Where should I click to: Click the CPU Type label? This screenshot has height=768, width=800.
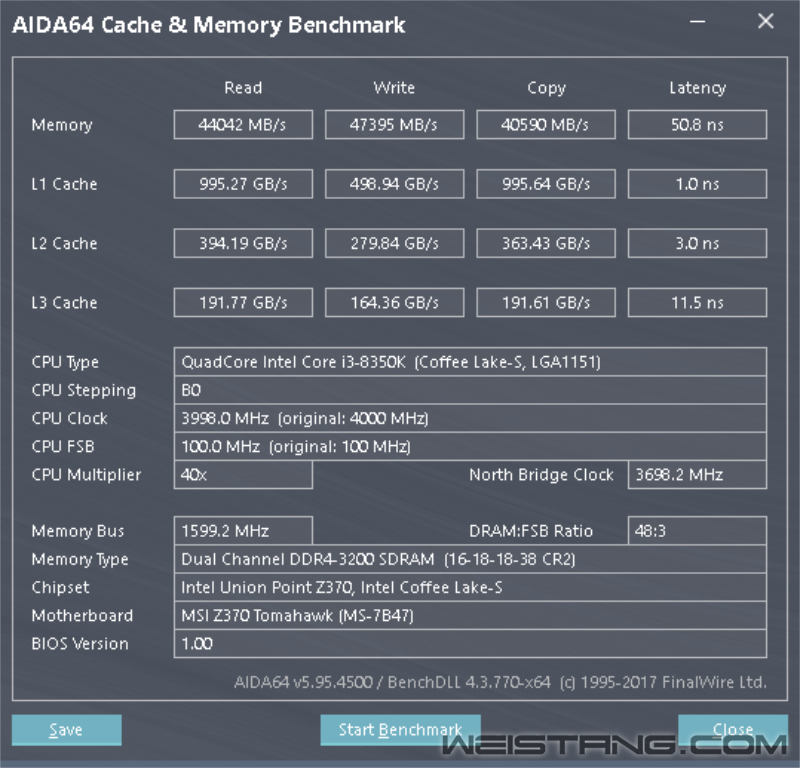click(x=65, y=362)
